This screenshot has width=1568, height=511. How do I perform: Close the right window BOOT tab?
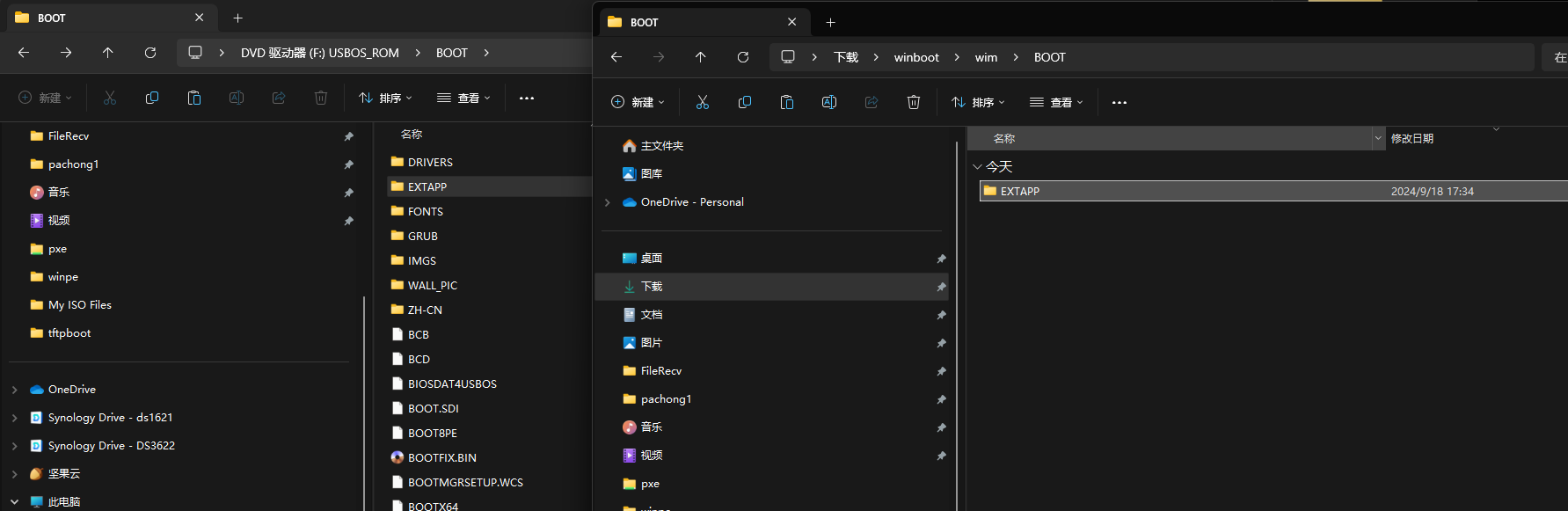[792, 22]
